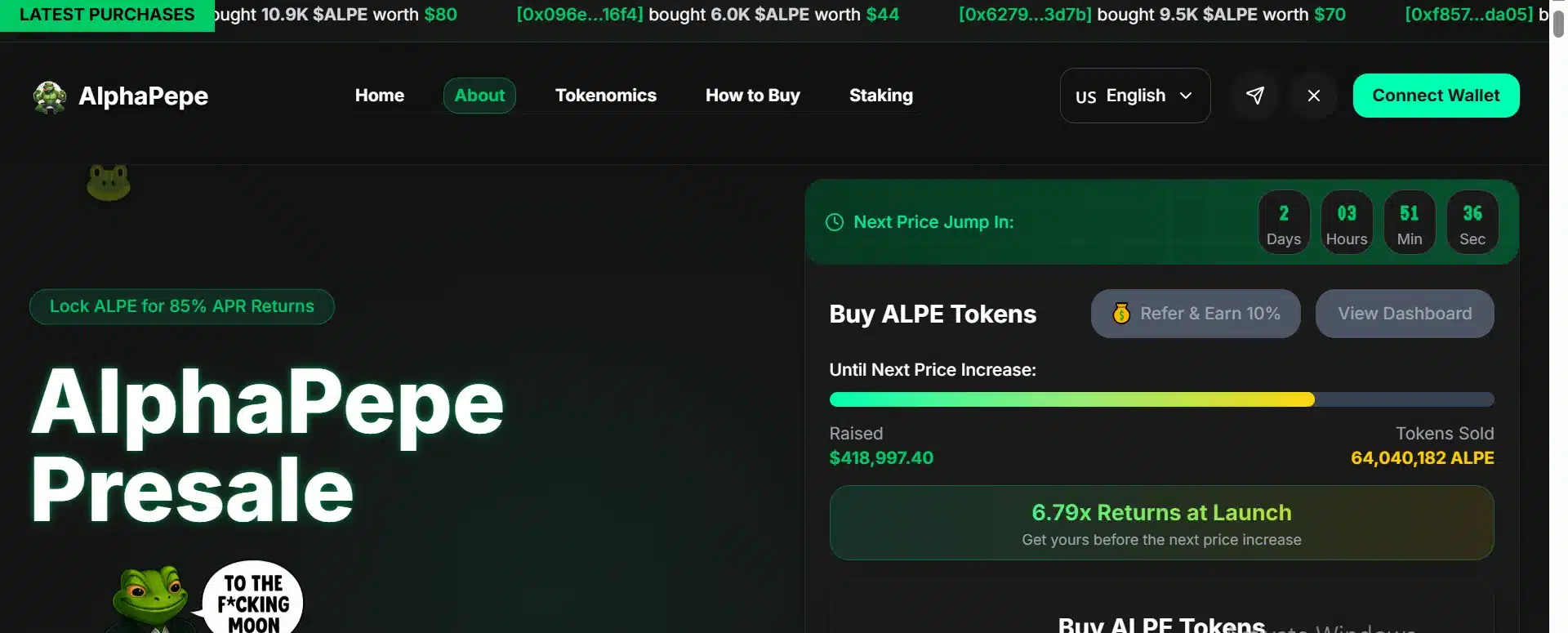Screen dimensions: 1568x633
Task: Click the US flag icon in language selector
Action: [x=1085, y=96]
